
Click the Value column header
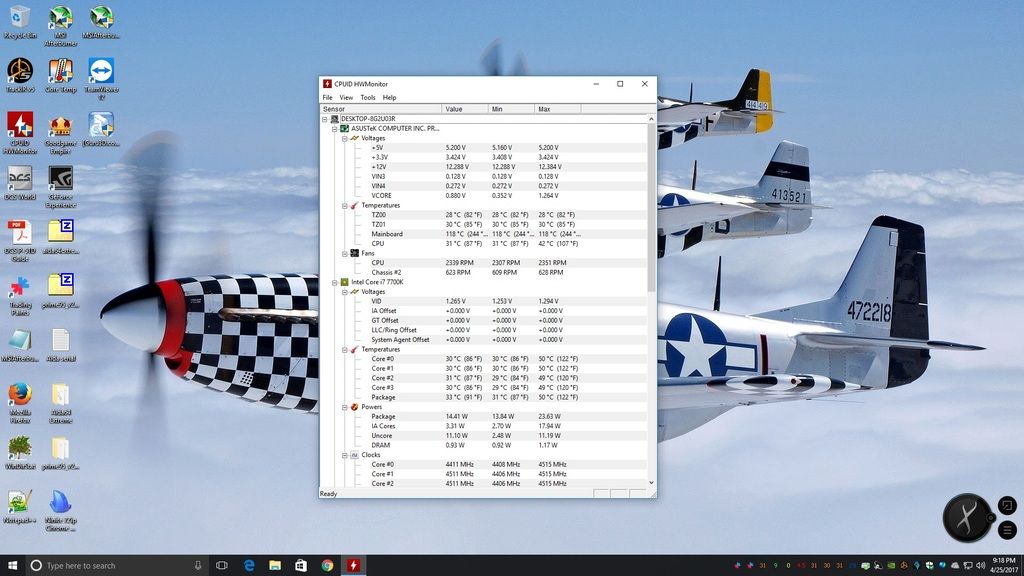point(454,108)
